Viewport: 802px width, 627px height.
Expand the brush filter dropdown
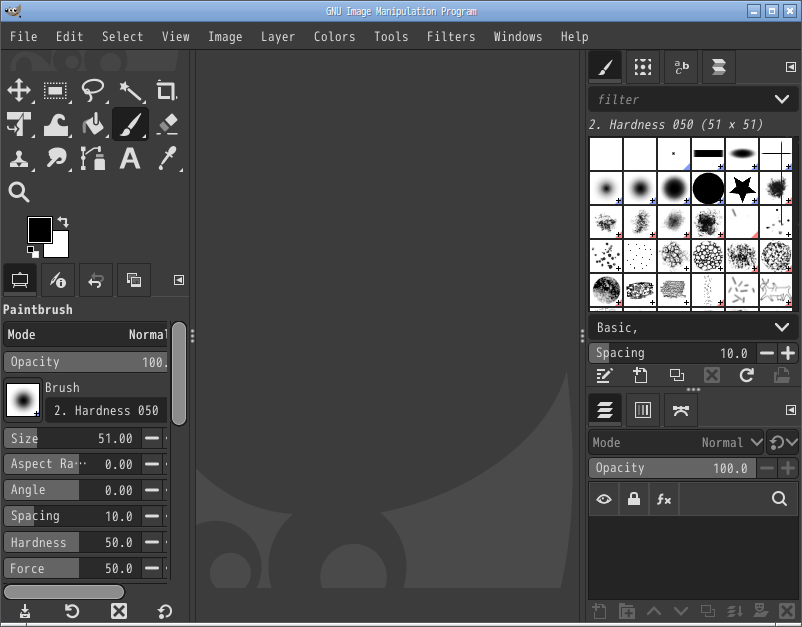tap(782, 99)
